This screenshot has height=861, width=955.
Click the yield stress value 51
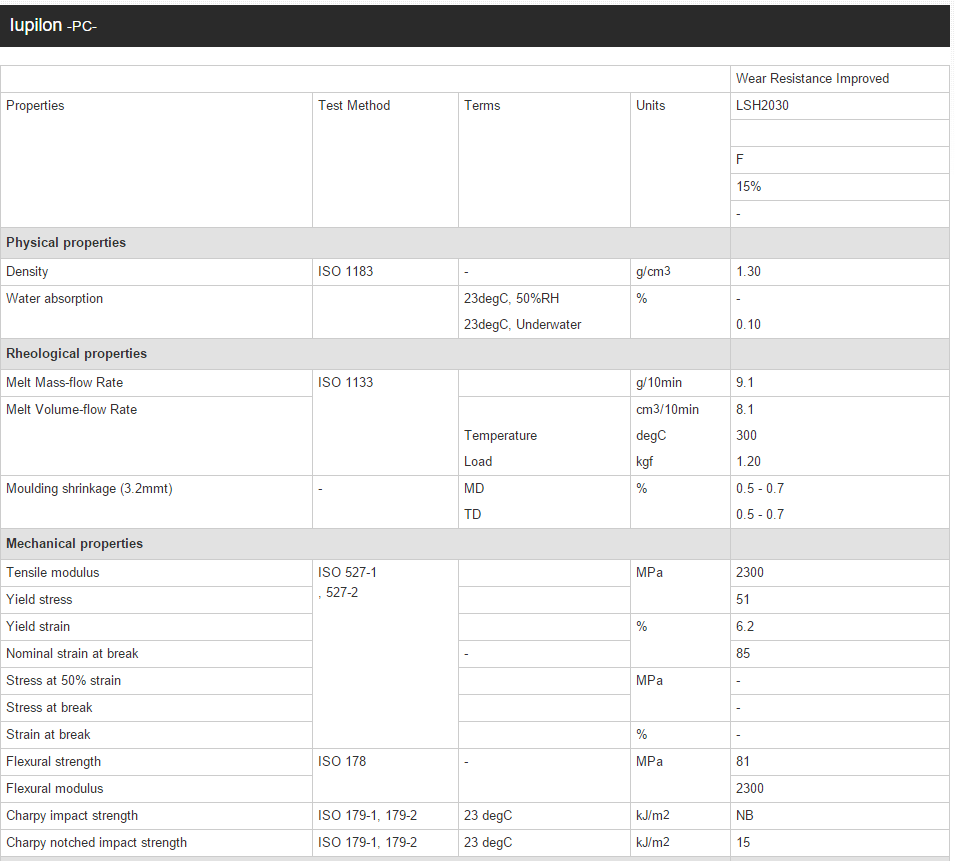742,599
